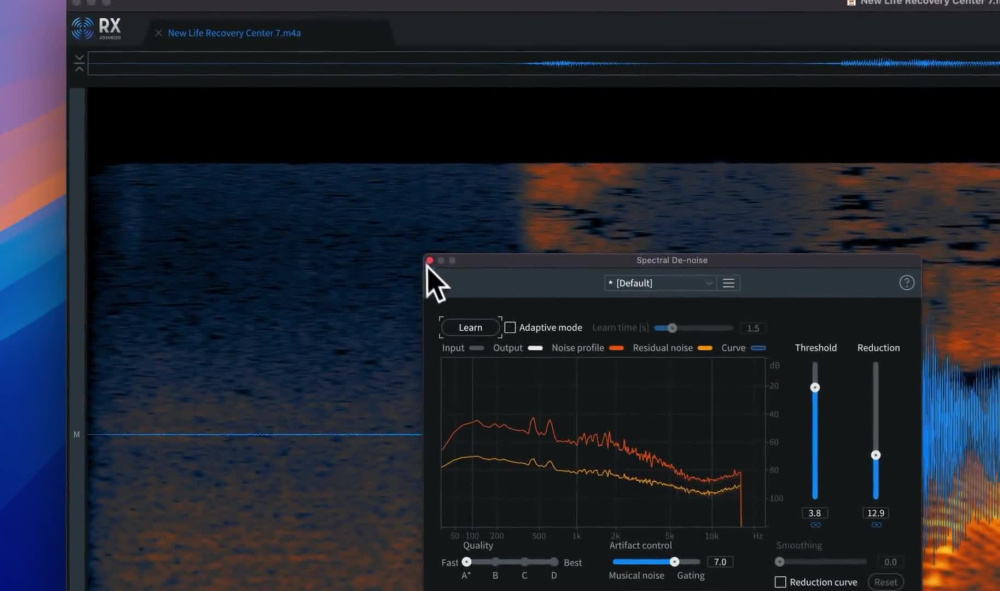Screen dimensions: 1000x591
Task: Click the RX Advanced logo
Action: pos(96,29)
